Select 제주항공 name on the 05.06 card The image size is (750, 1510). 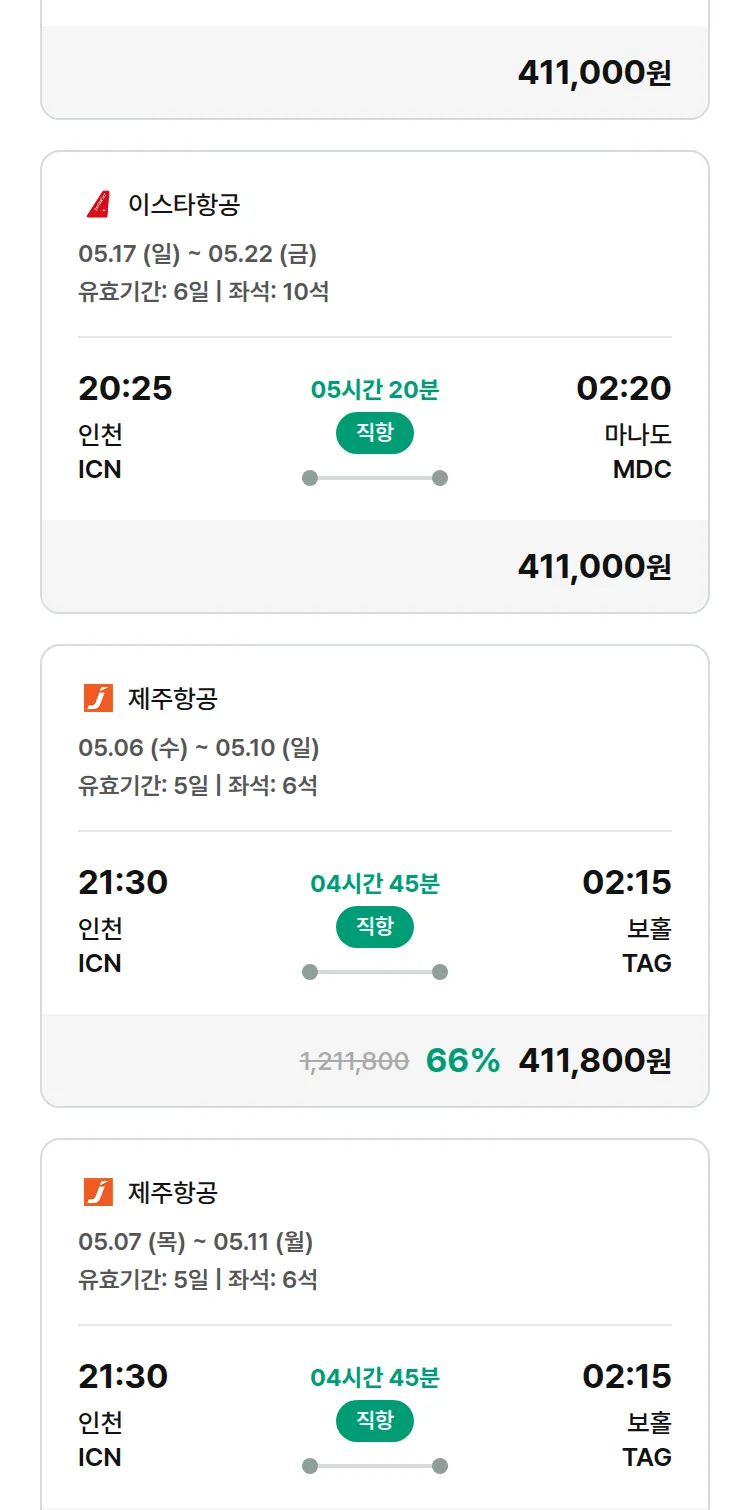[172, 698]
